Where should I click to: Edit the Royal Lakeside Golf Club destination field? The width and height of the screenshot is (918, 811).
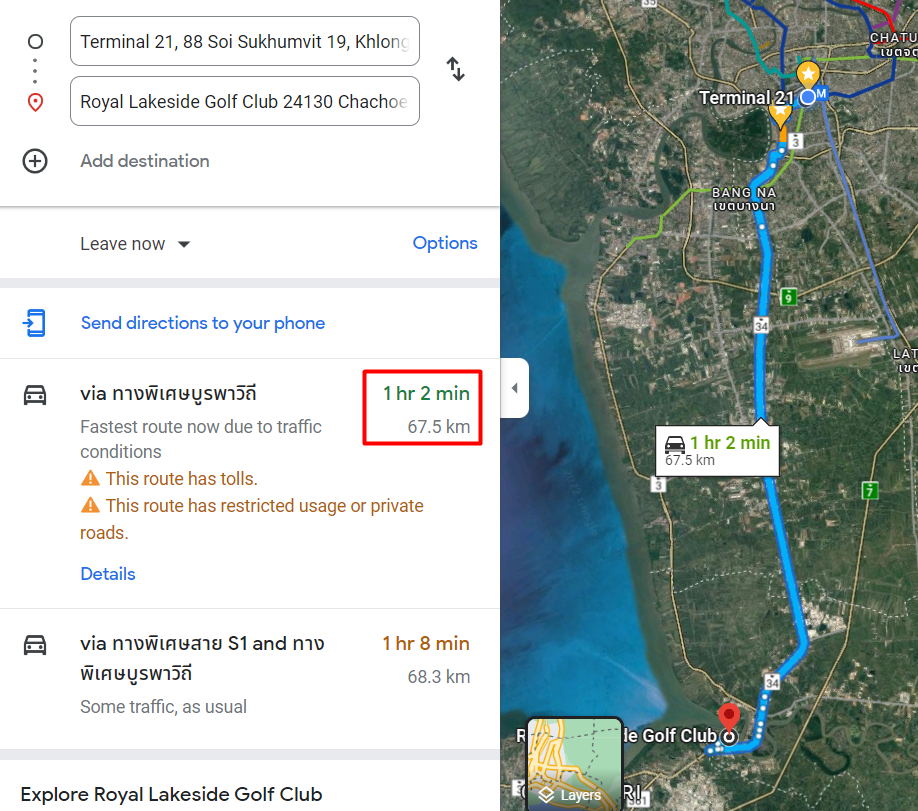pos(245,101)
